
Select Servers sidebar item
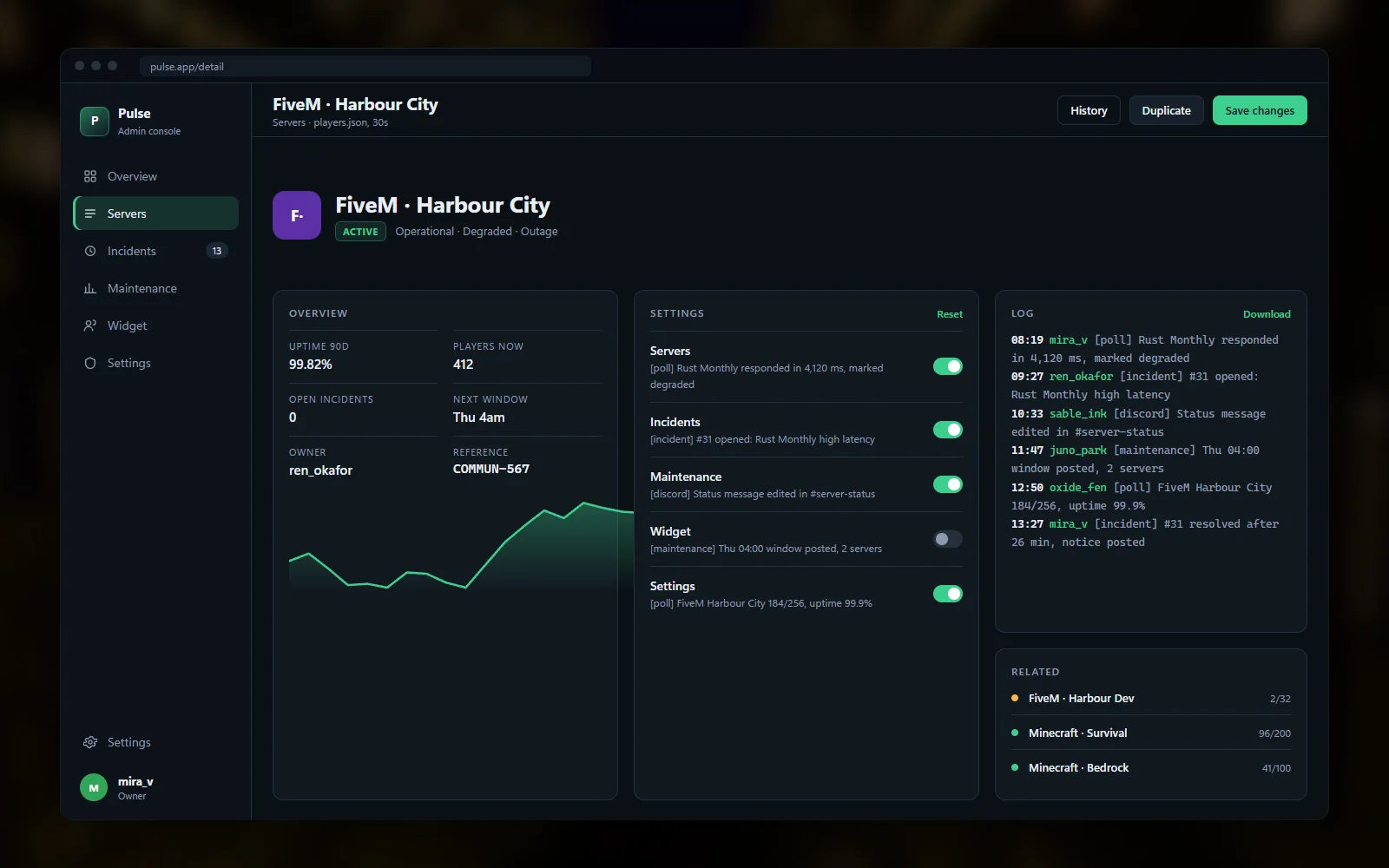pyautogui.click(x=156, y=214)
